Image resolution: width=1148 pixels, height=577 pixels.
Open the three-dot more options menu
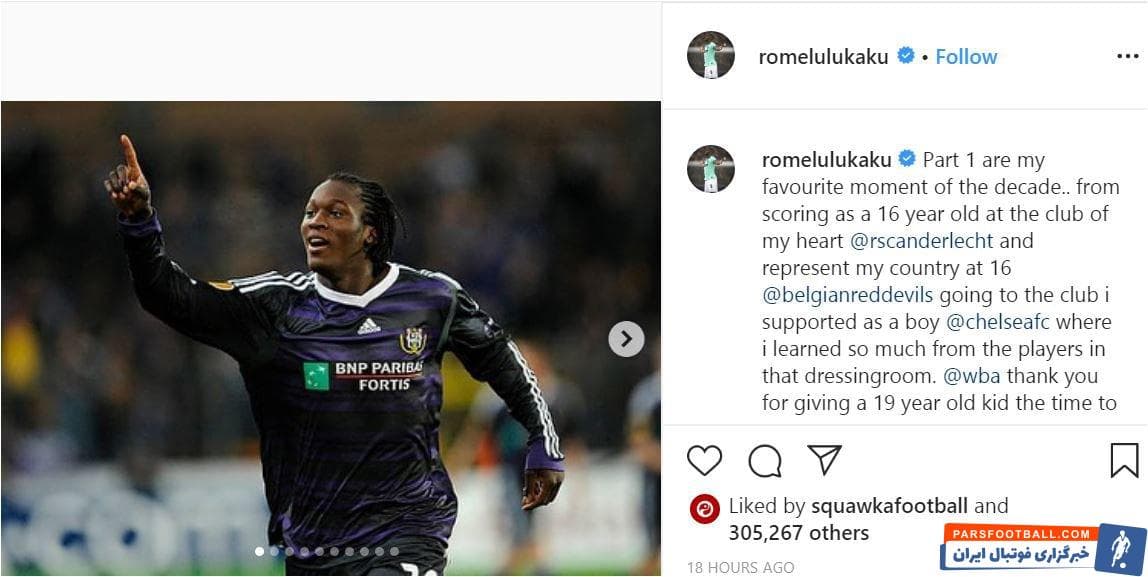tap(1128, 56)
